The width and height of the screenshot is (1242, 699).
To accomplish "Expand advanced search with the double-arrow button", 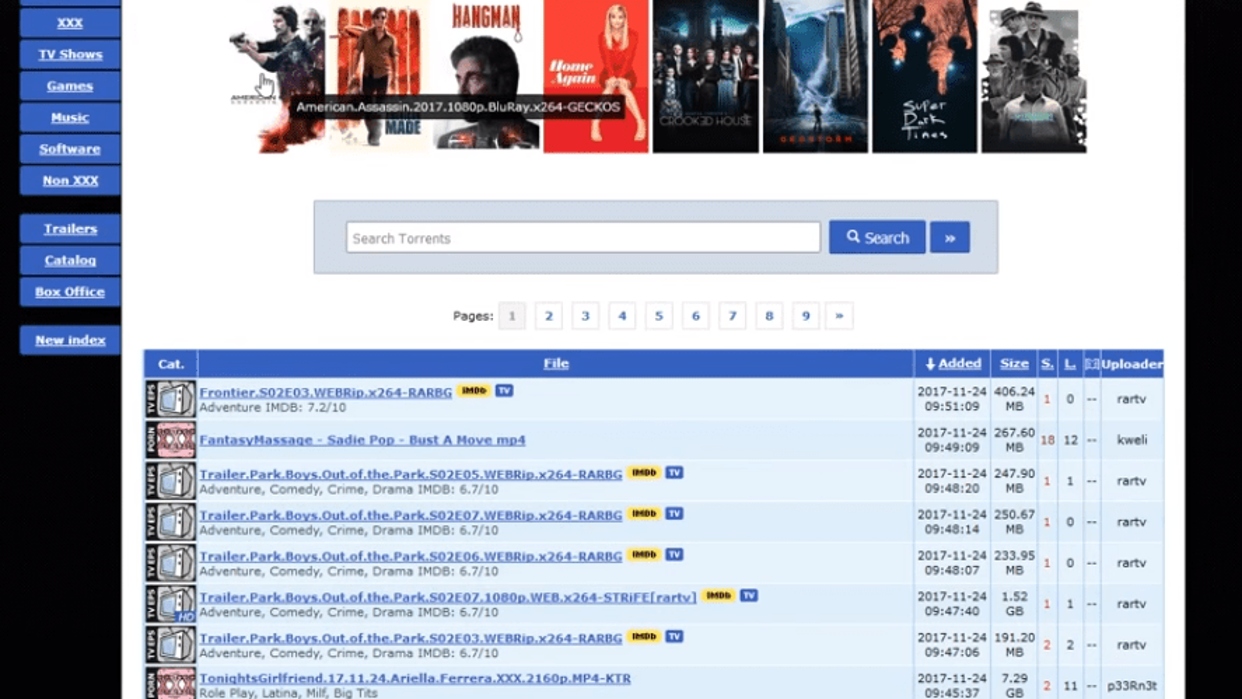I will 949,238.
